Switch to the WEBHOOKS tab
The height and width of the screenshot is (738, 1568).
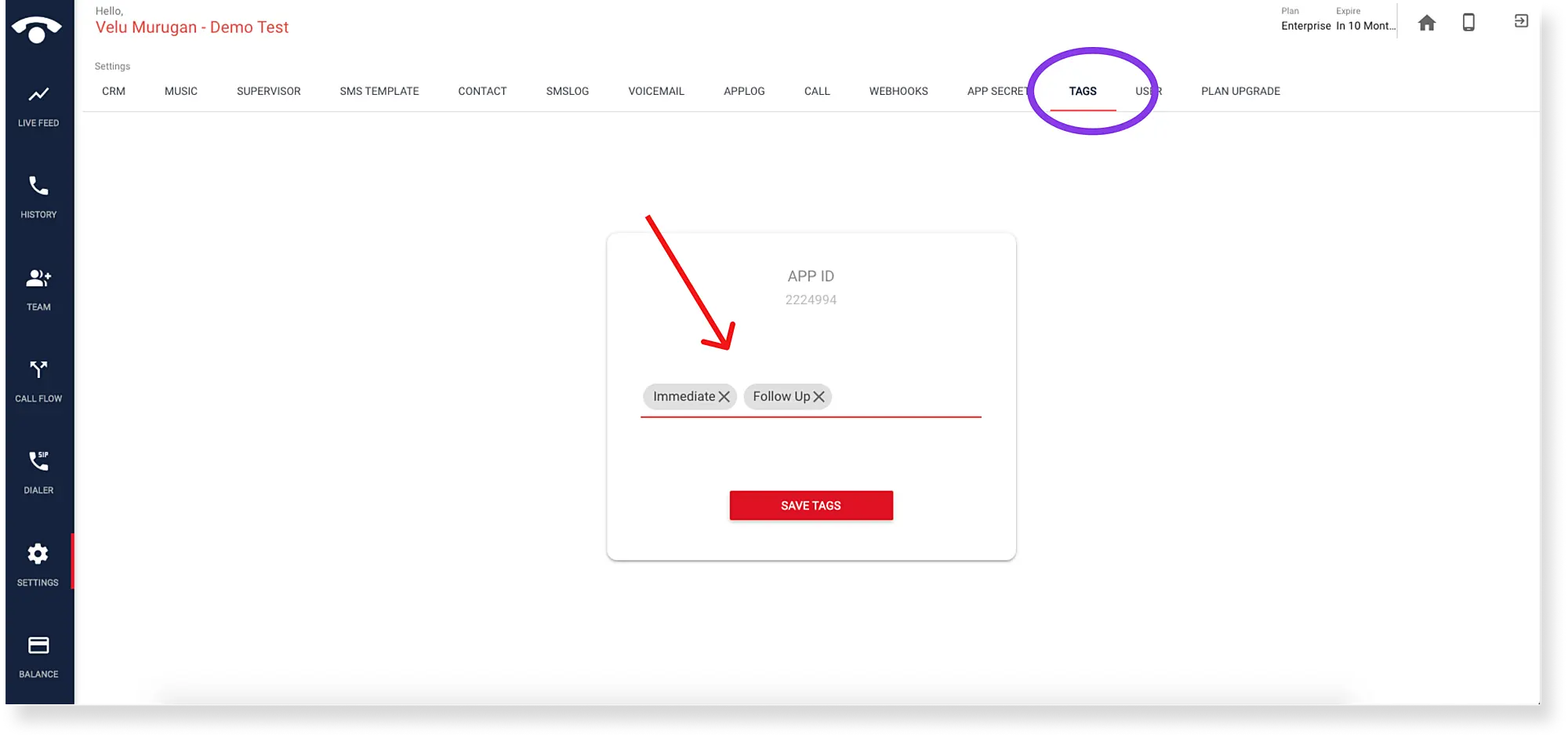click(x=898, y=91)
